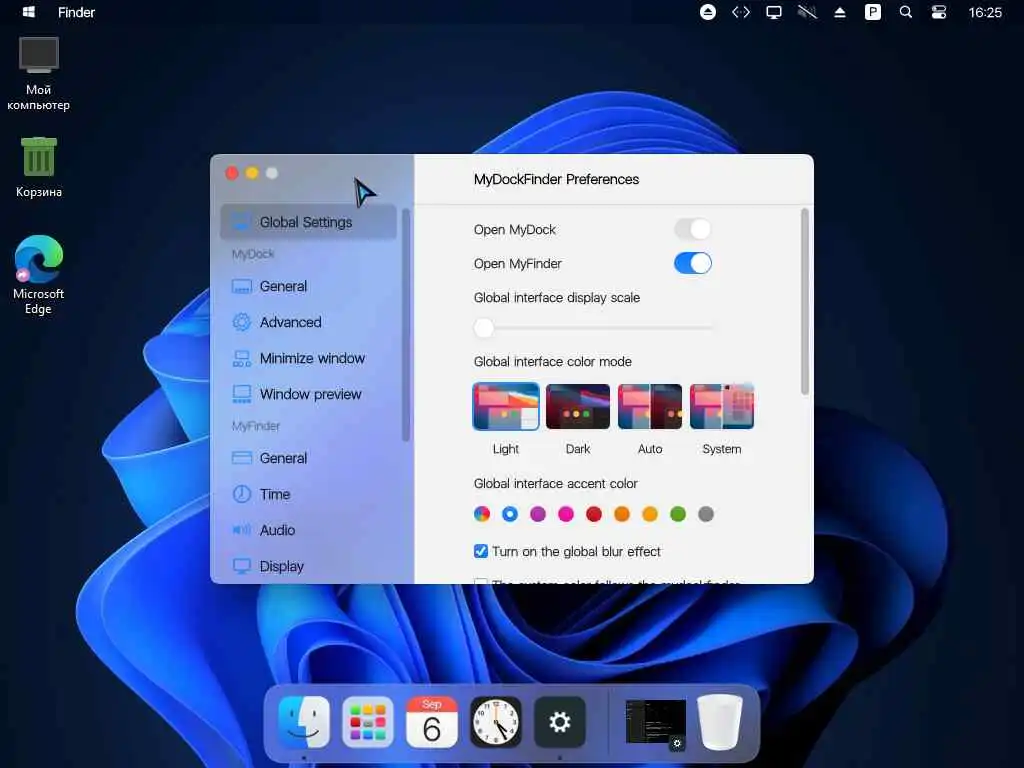
Task: Close the preferences window with red button
Action: tap(232, 173)
